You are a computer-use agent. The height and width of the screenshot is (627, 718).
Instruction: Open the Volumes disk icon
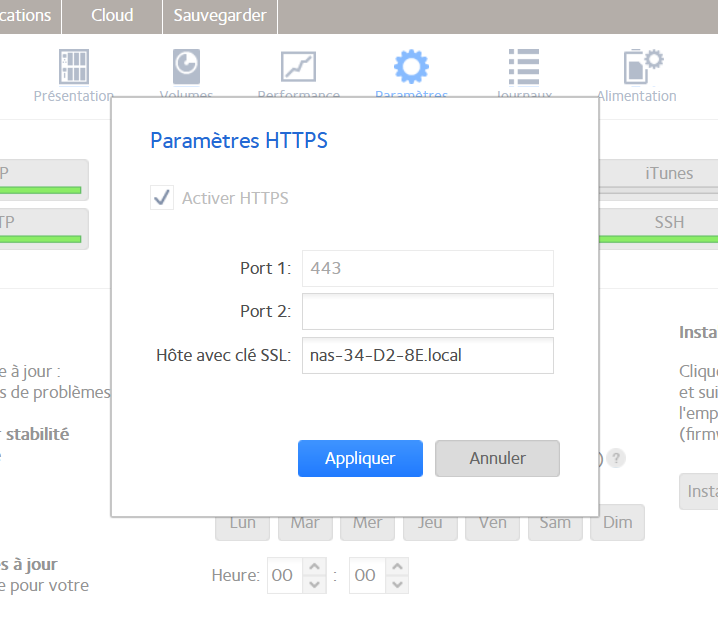pyautogui.click(x=186, y=67)
